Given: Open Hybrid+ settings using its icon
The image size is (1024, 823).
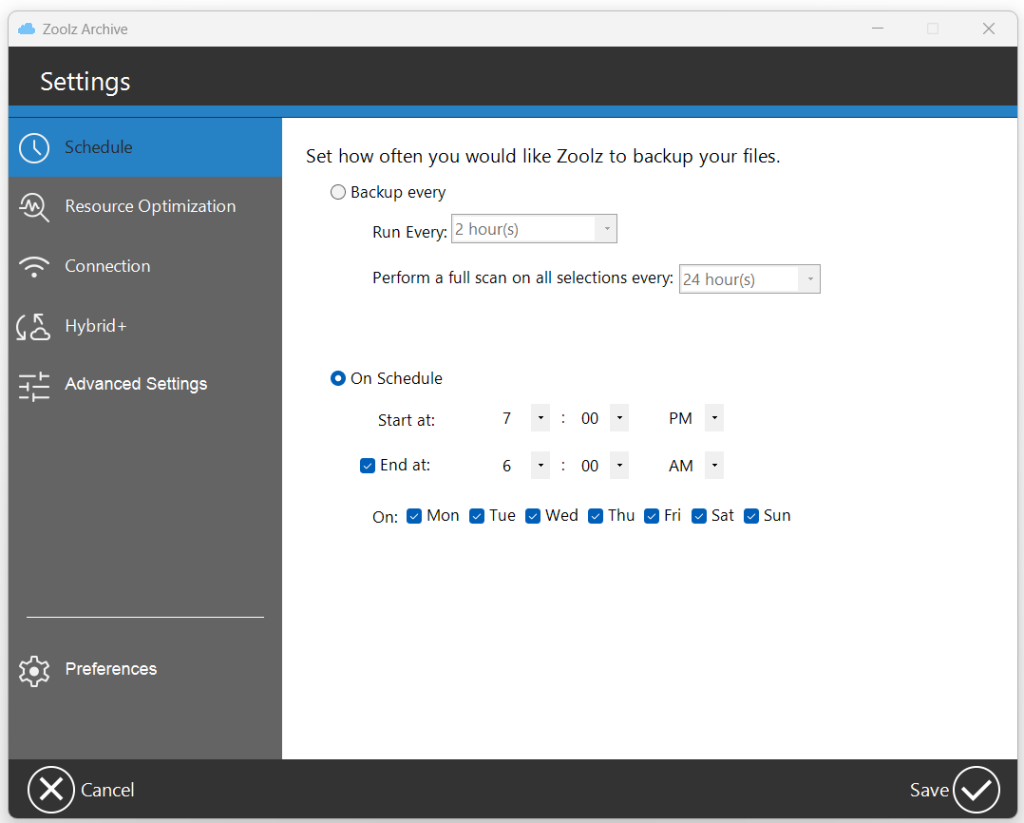Looking at the screenshot, I should tap(33, 325).
